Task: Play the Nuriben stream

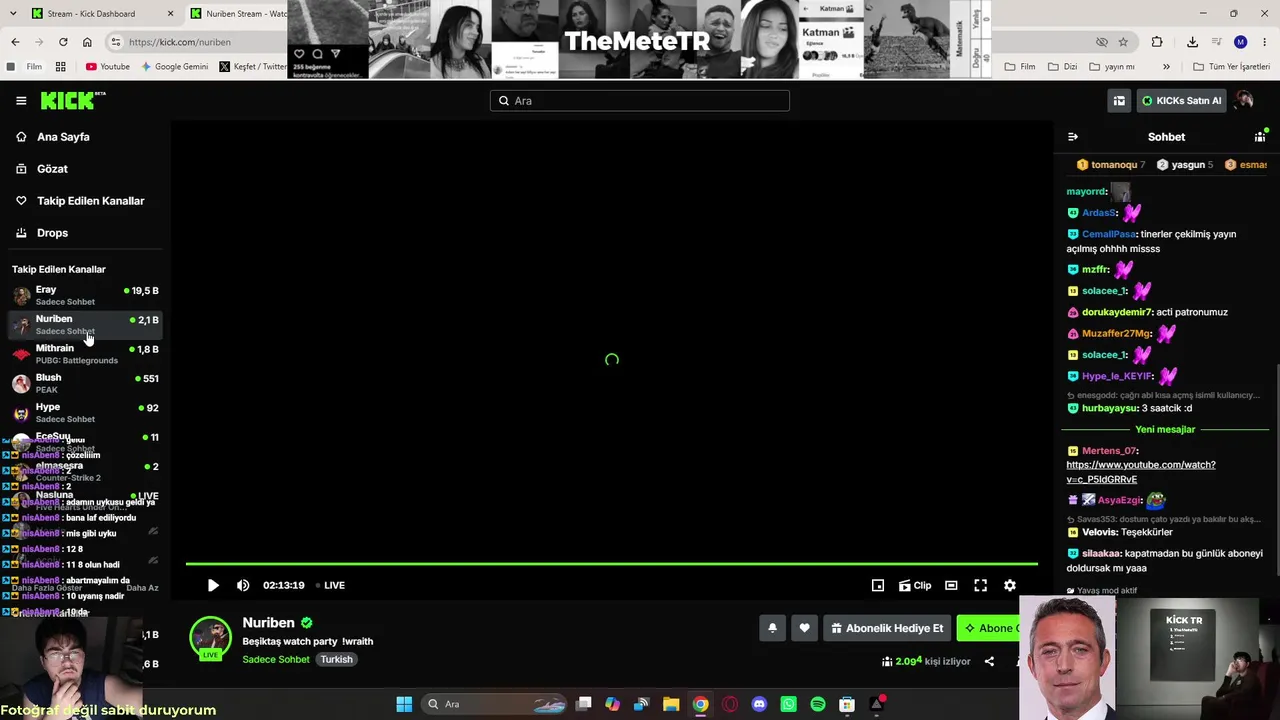Action: pos(213,586)
